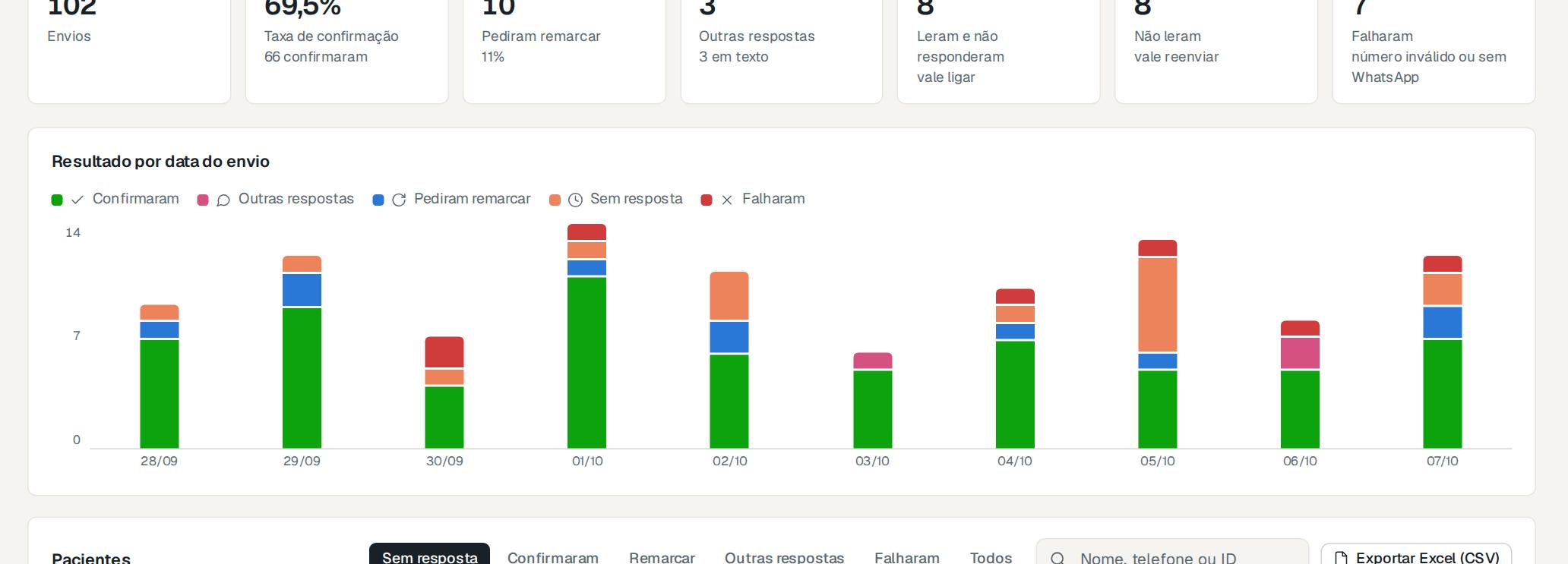This screenshot has height=564, width=1568.
Task: Click the Pediram remarcar refresh legend icon
Action: (x=399, y=200)
